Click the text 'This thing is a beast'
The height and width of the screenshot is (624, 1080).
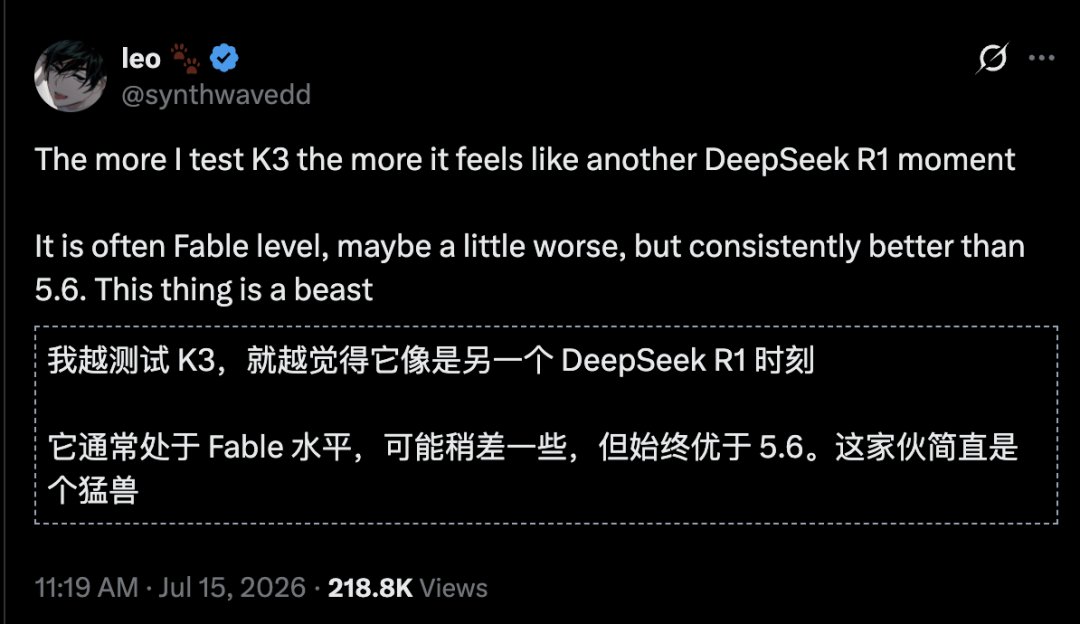click(233, 289)
